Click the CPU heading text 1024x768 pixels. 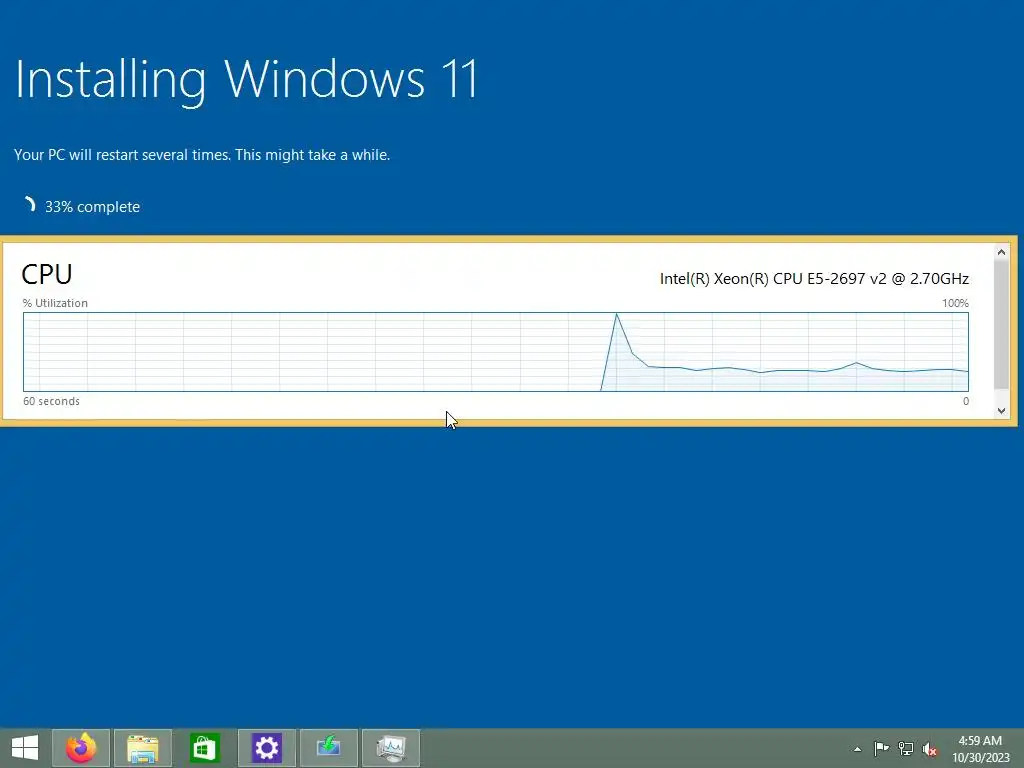click(46, 274)
